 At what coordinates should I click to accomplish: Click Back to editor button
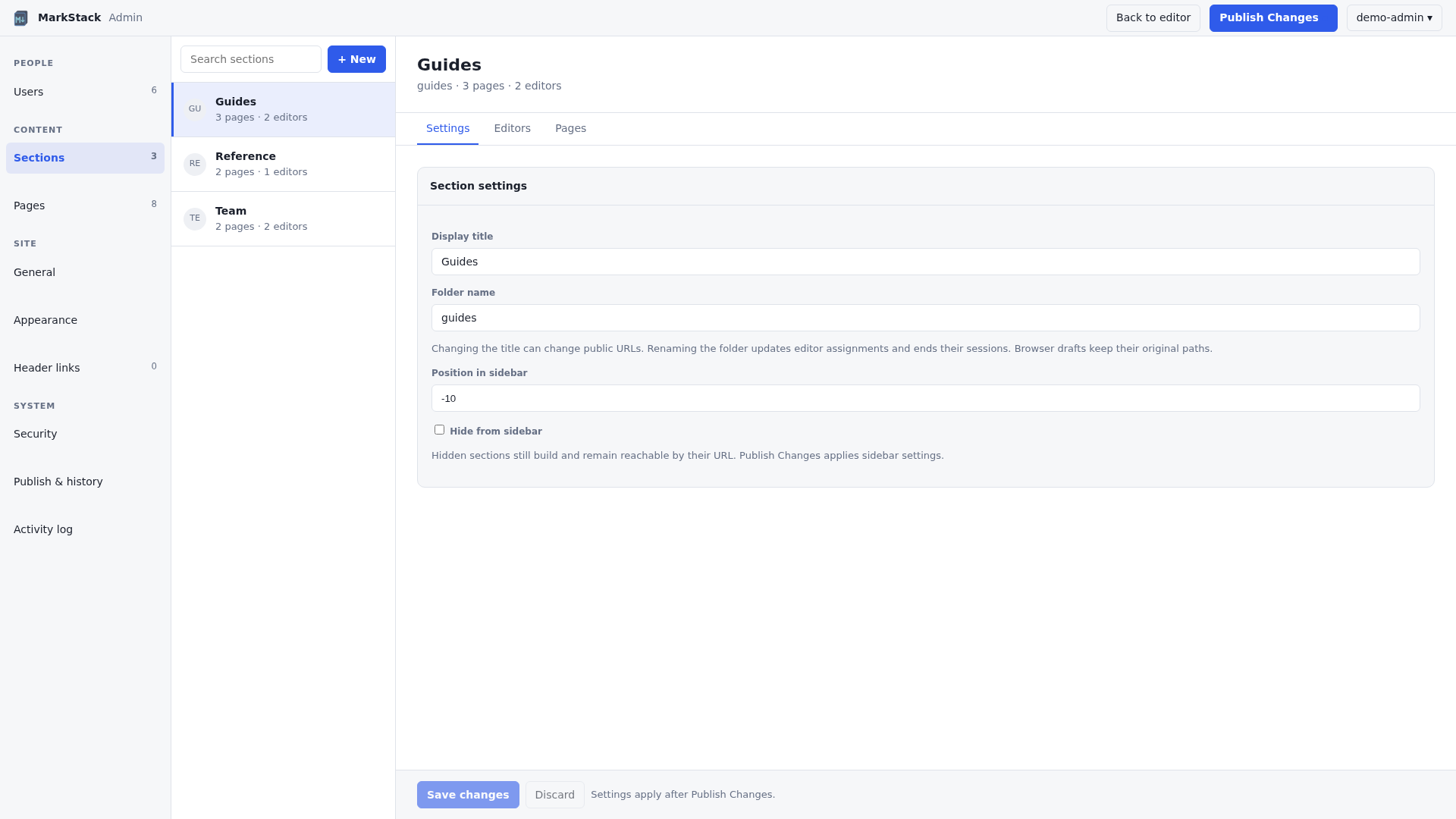point(1153,18)
